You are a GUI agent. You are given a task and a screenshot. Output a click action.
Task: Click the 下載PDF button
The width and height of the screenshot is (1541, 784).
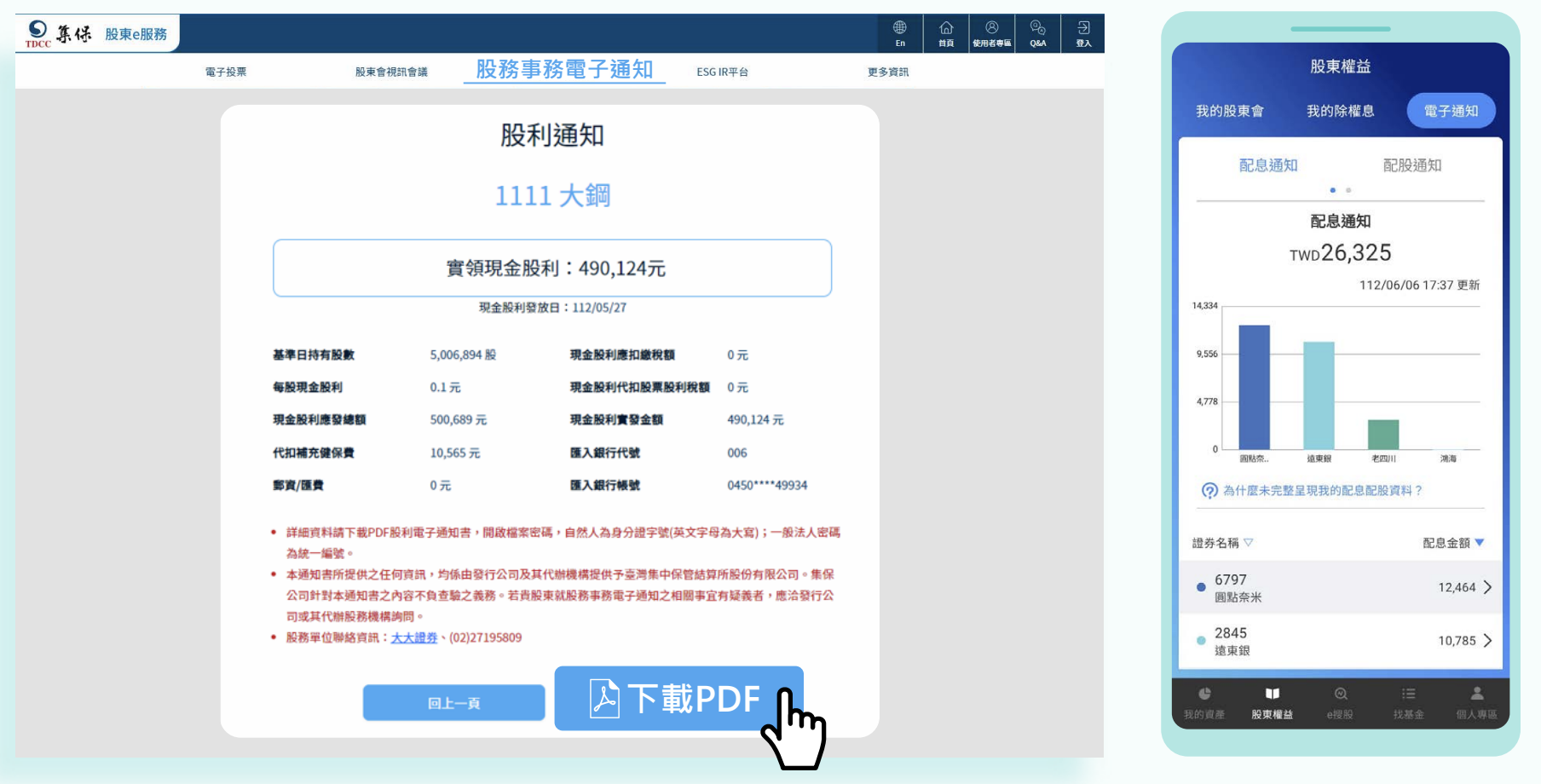pos(678,699)
